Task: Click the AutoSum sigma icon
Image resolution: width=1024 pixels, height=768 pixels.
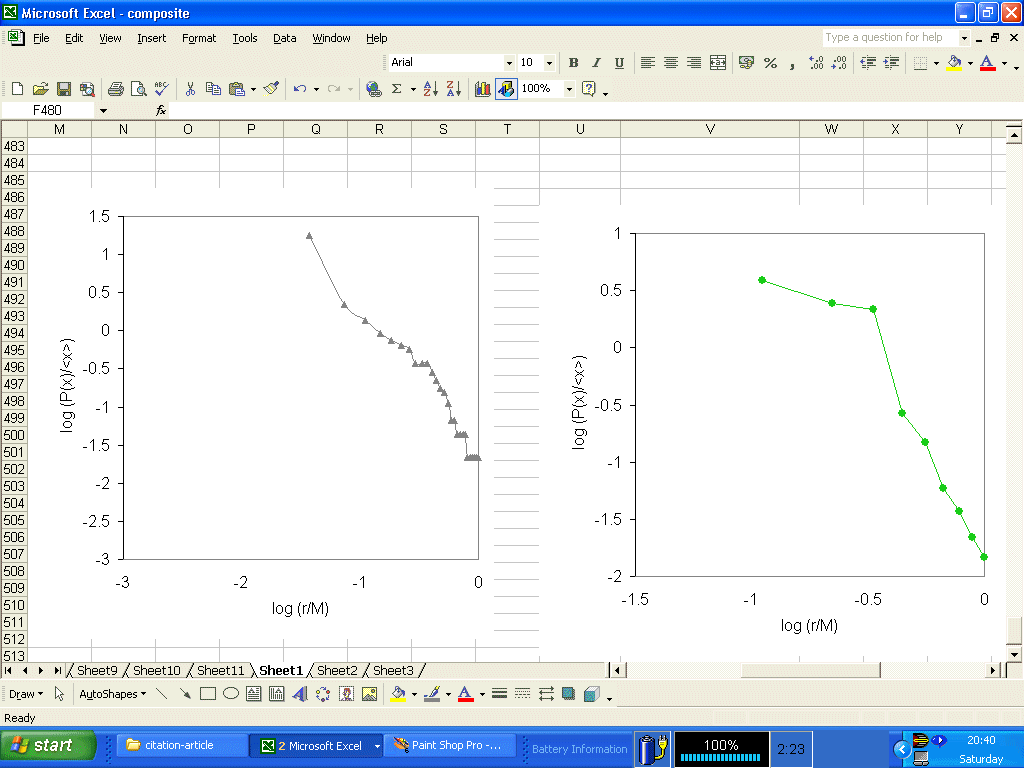Action: point(396,89)
